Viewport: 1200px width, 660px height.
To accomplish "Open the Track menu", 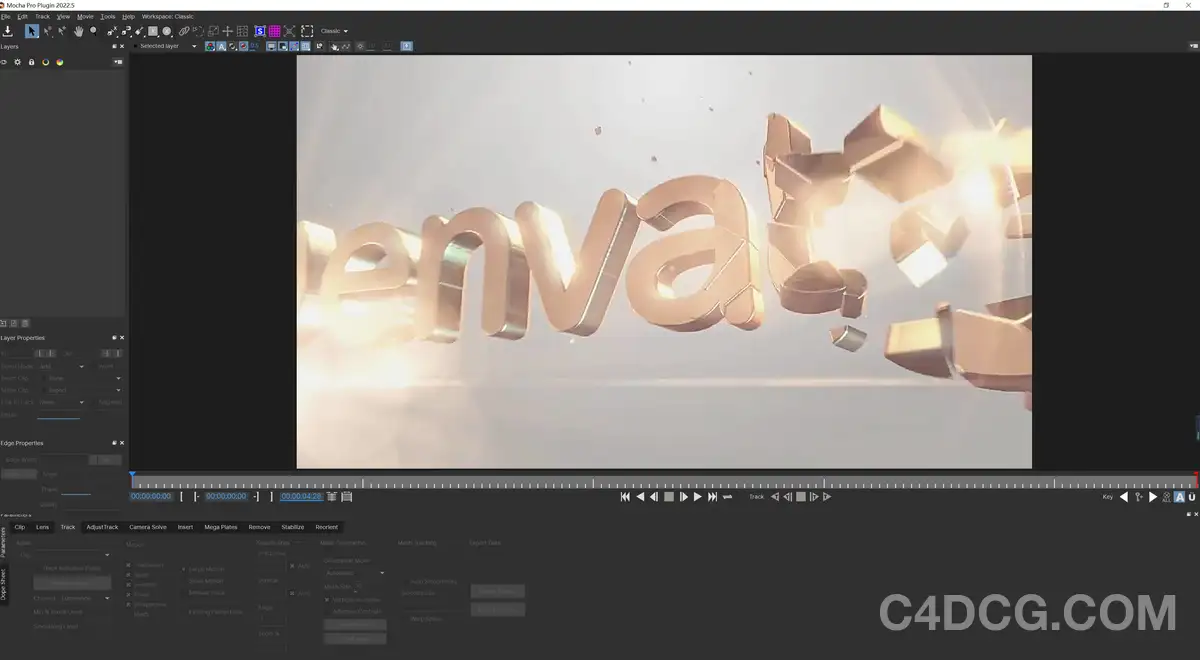I will (x=42, y=17).
